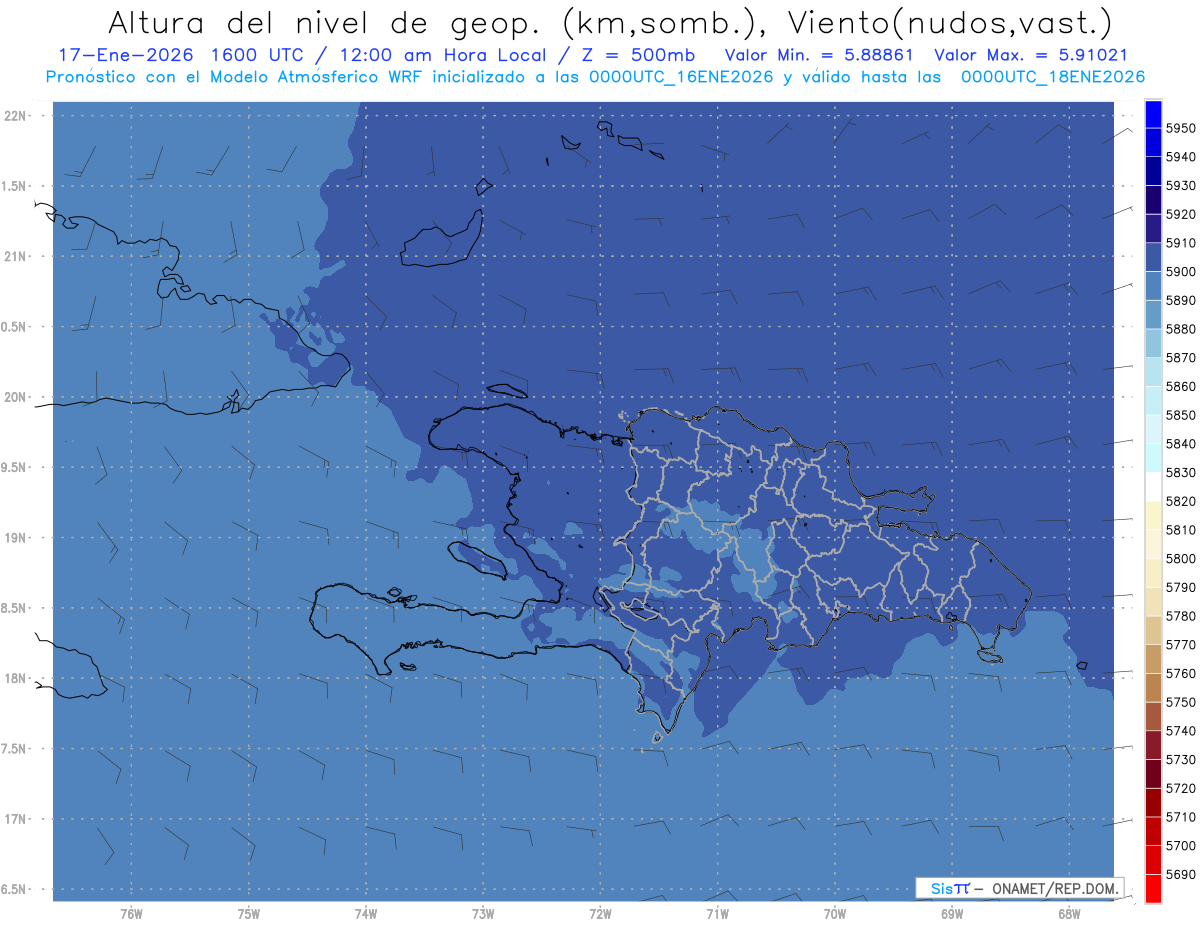Click the '75W' longitude label
Viewport: 1200px width, 927px height.
point(249,913)
